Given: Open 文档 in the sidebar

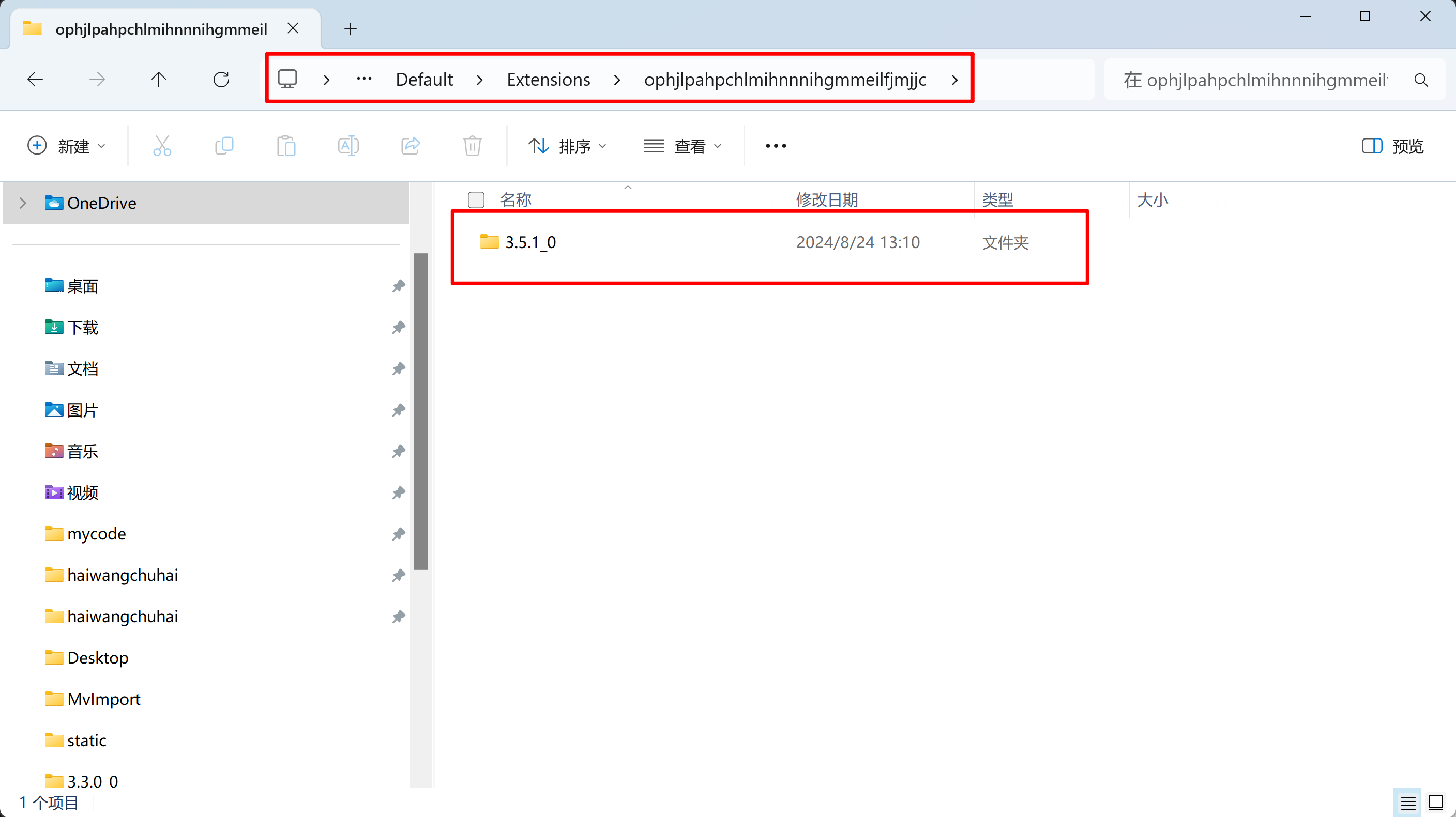Looking at the screenshot, I should [83, 369].
